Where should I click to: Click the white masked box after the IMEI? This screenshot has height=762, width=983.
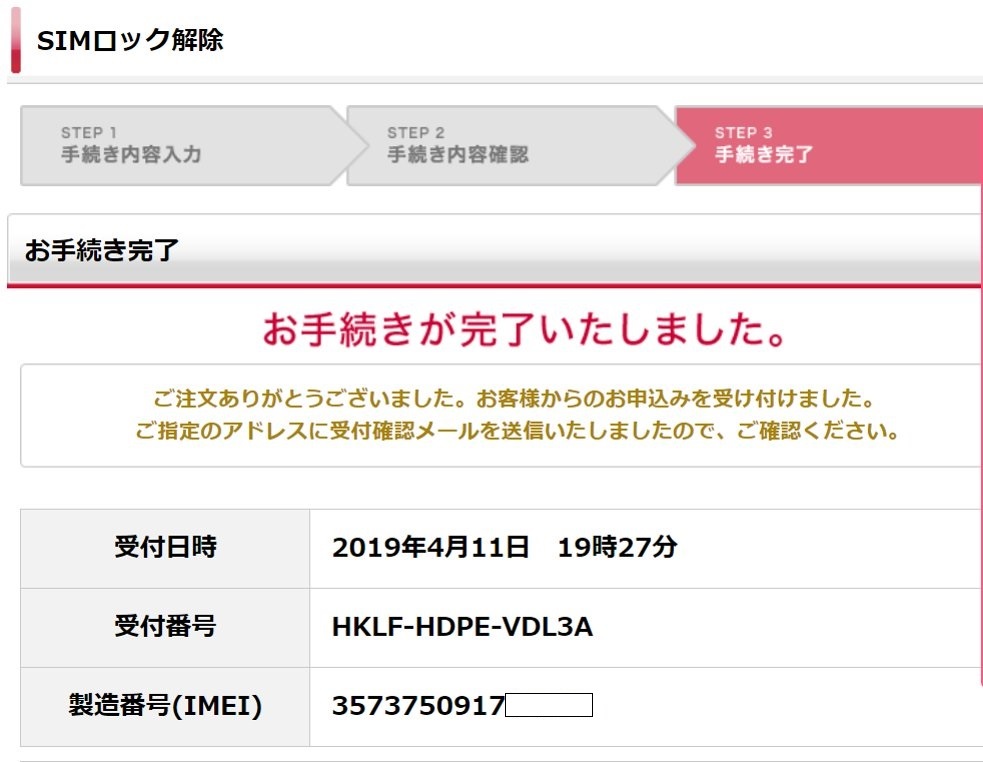pyautogui.click(x=549, y=706)
